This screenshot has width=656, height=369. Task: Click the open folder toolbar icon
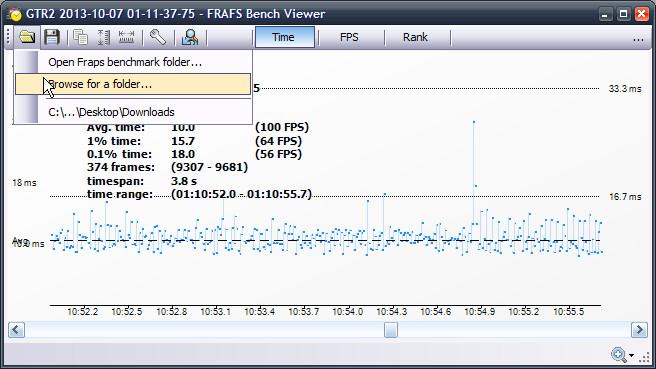click(x=27, y=37)
